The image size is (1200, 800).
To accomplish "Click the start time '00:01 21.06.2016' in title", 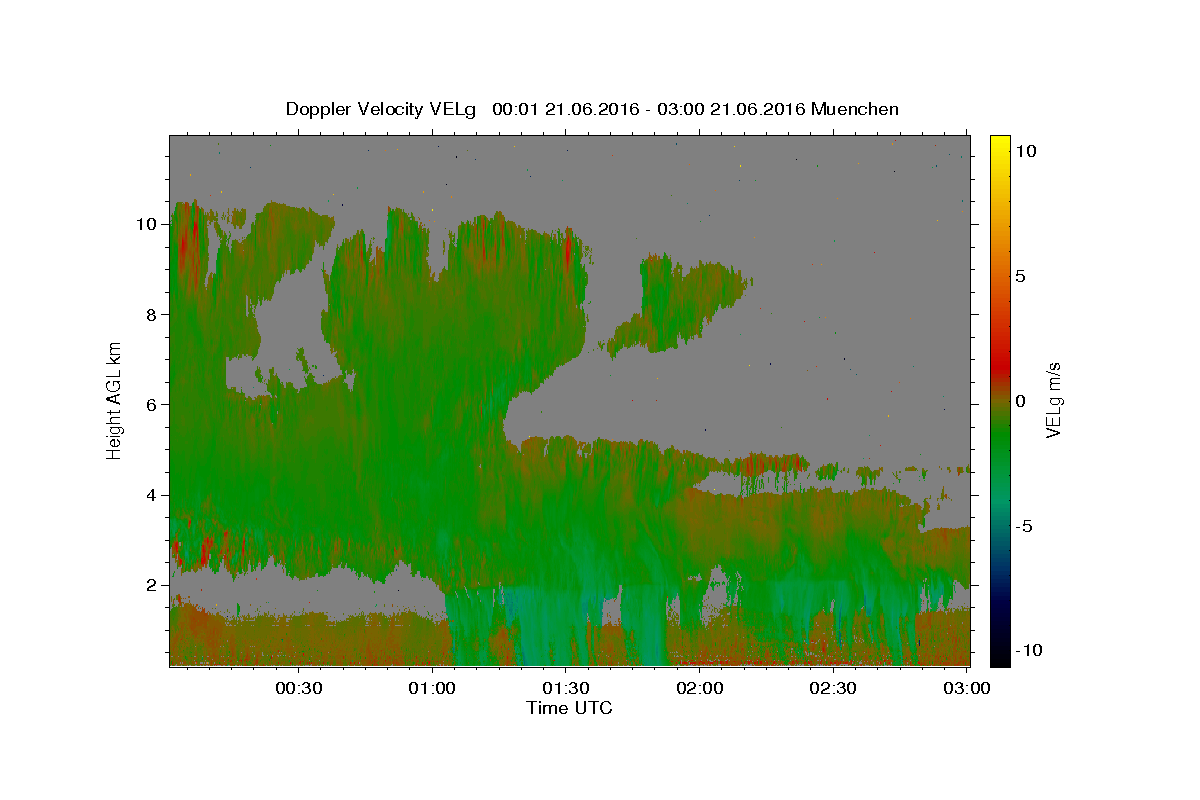I will click(x=567, y=109).
